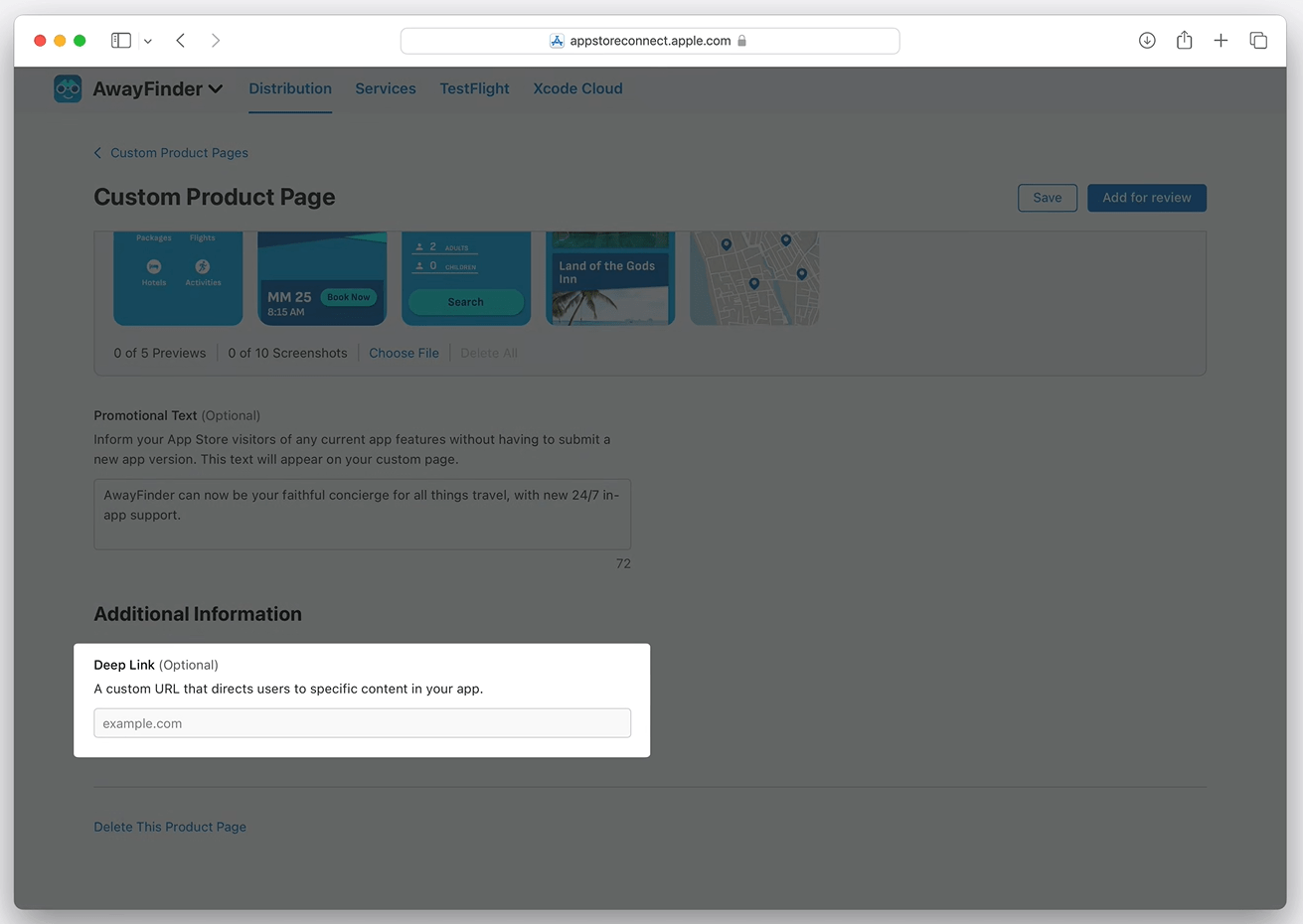Open the TestFlight tab
1303x924 pixels.
point(474,88)
